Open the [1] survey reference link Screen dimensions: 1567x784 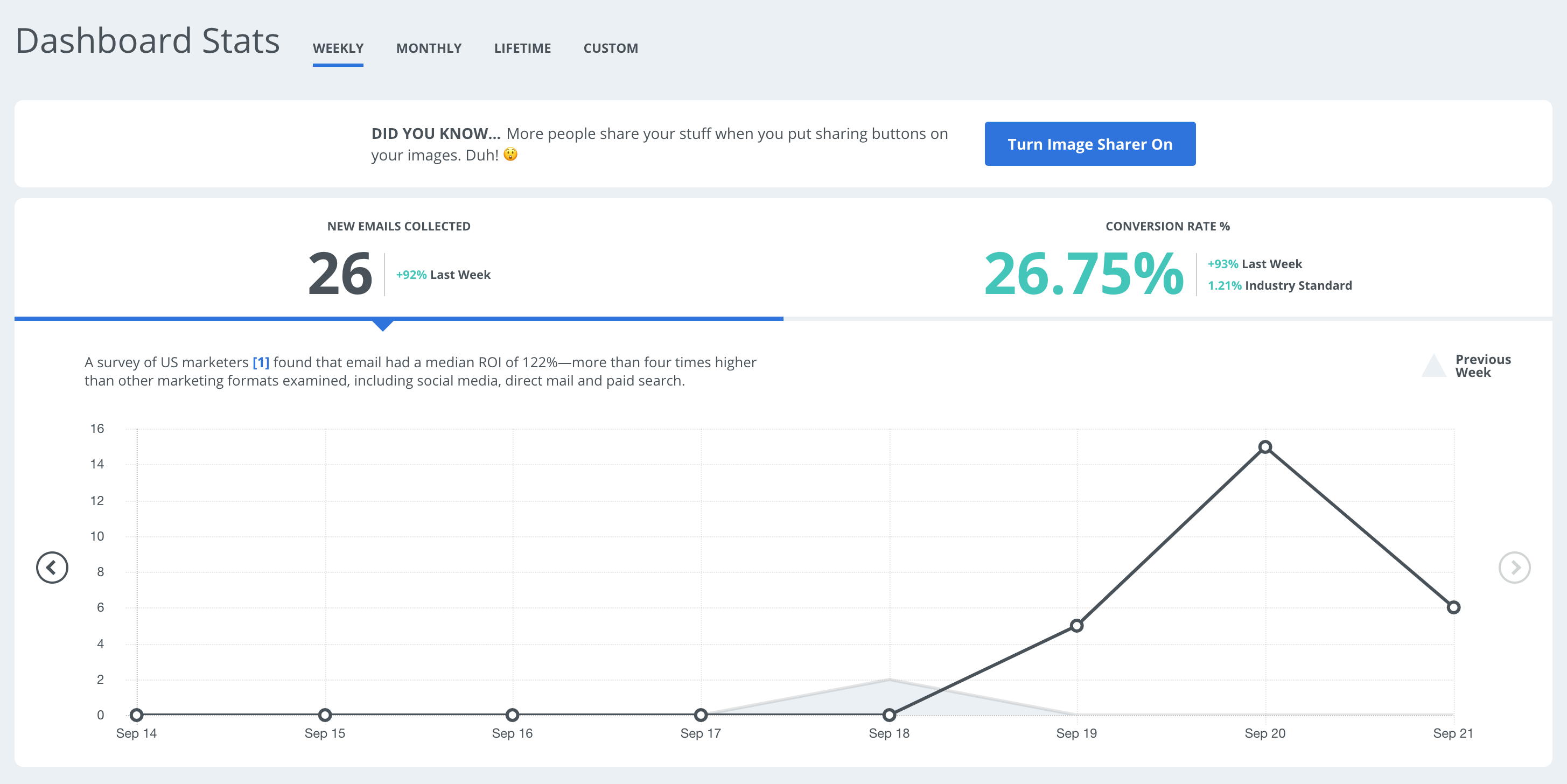click(x=260, y=362)
